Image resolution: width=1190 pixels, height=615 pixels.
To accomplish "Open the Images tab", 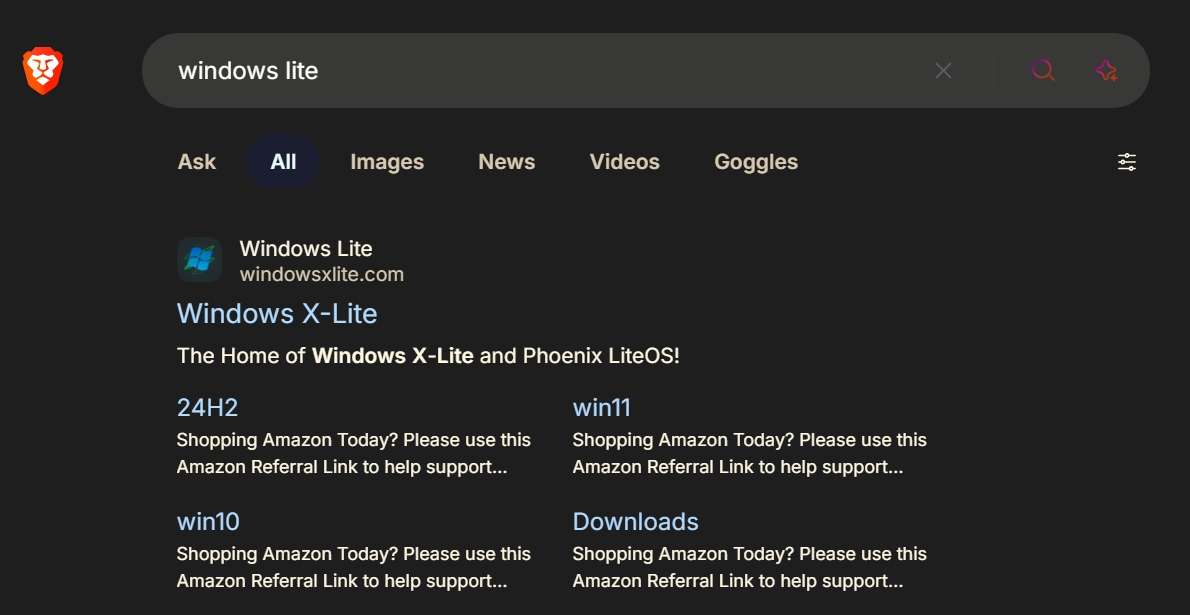I will (387, 162).
